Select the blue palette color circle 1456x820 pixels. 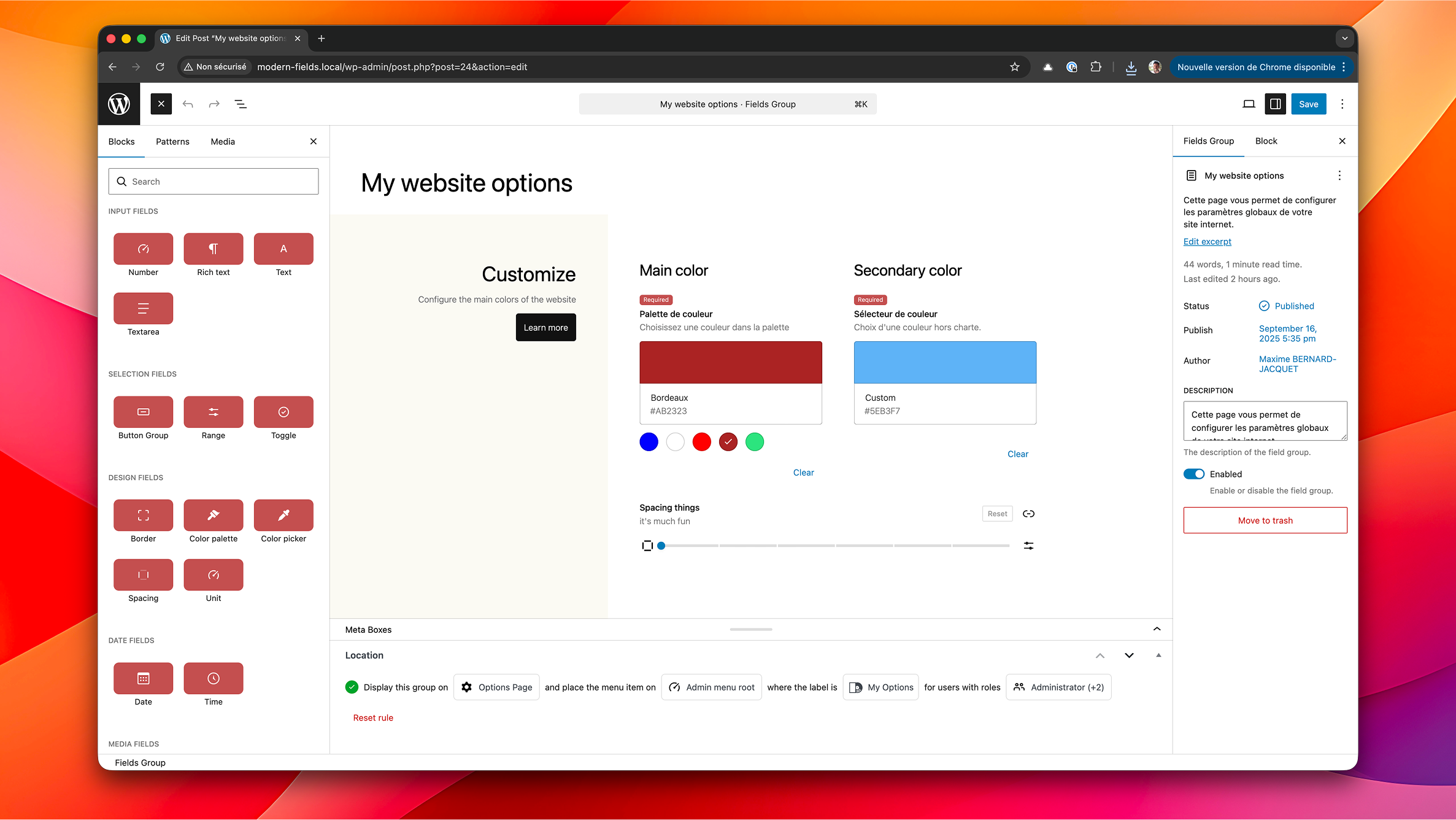click(649, 442)
